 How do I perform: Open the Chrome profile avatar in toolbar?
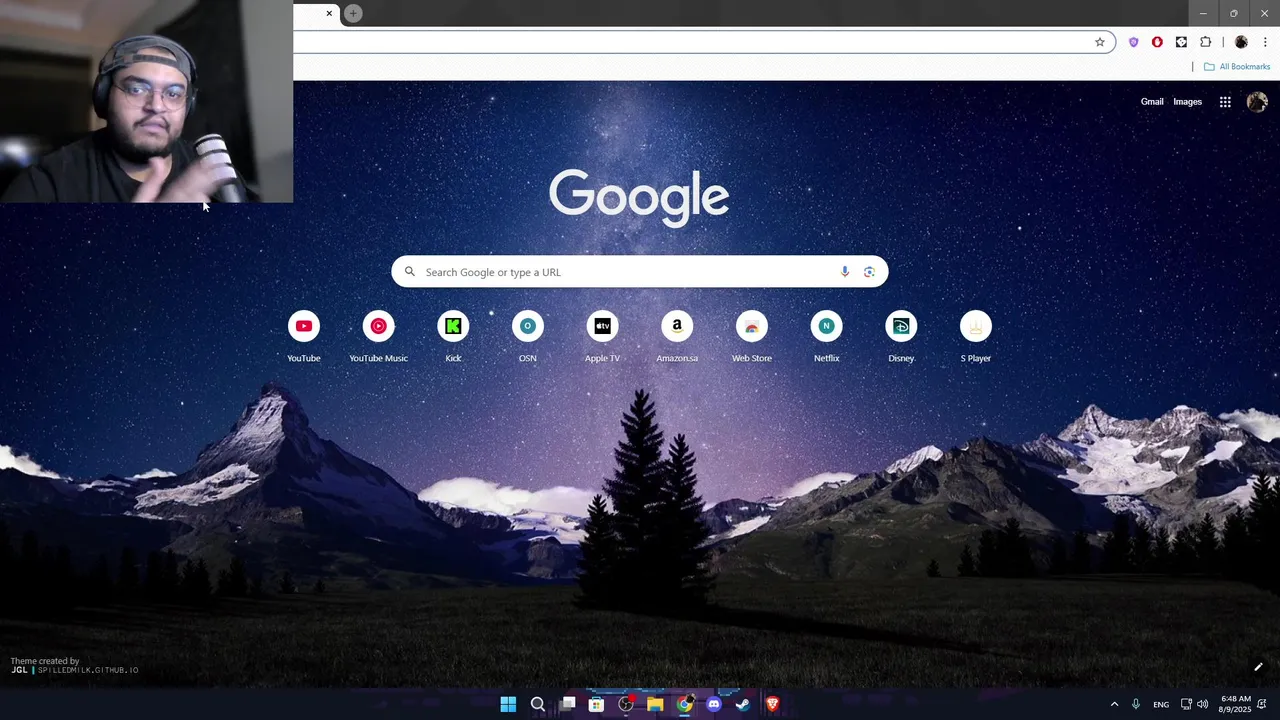[1241, 42]
